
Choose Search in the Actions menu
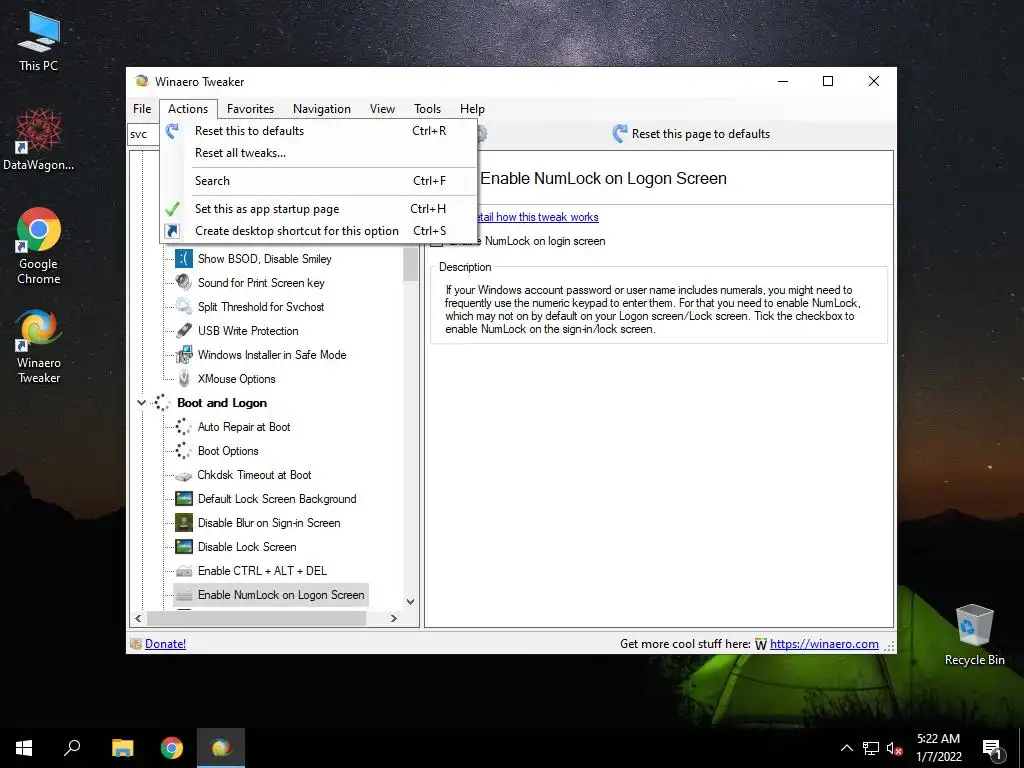click(x=319, y=181)
